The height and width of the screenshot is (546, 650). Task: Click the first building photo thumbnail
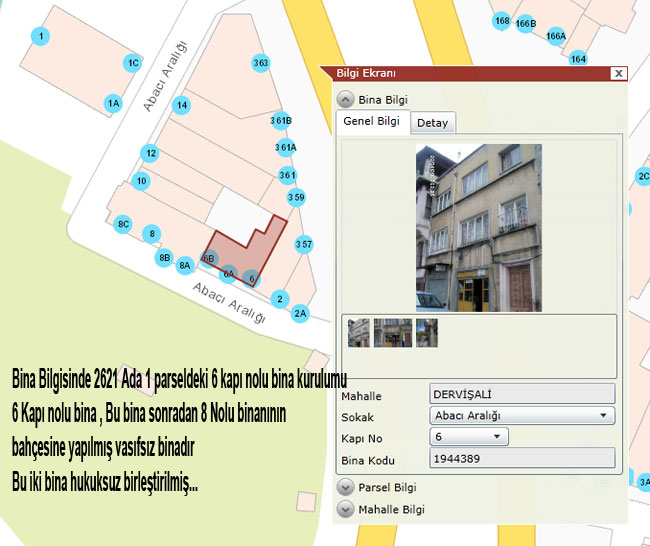[358, 332]
